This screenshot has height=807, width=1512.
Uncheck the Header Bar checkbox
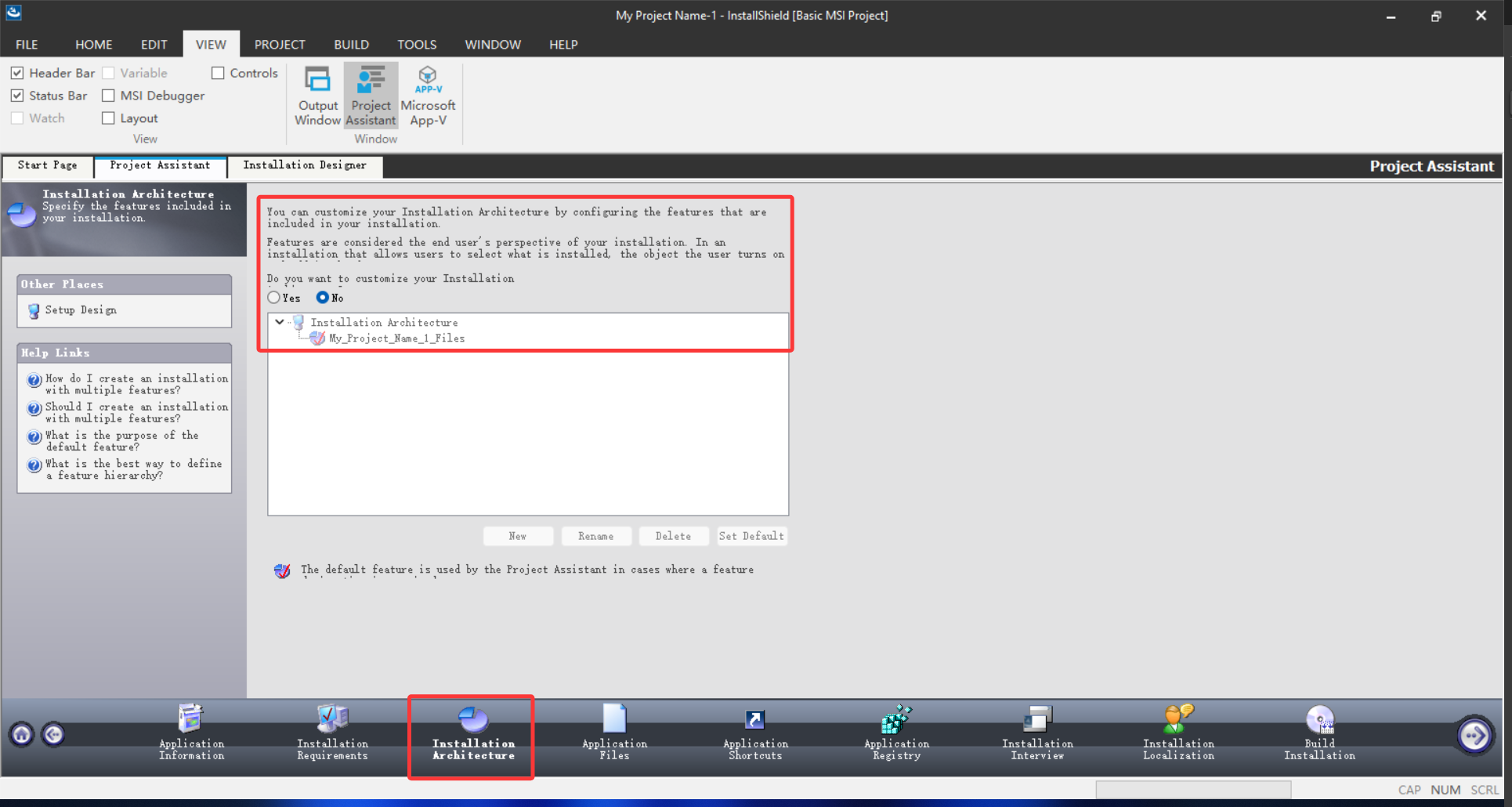coord(17,73)
